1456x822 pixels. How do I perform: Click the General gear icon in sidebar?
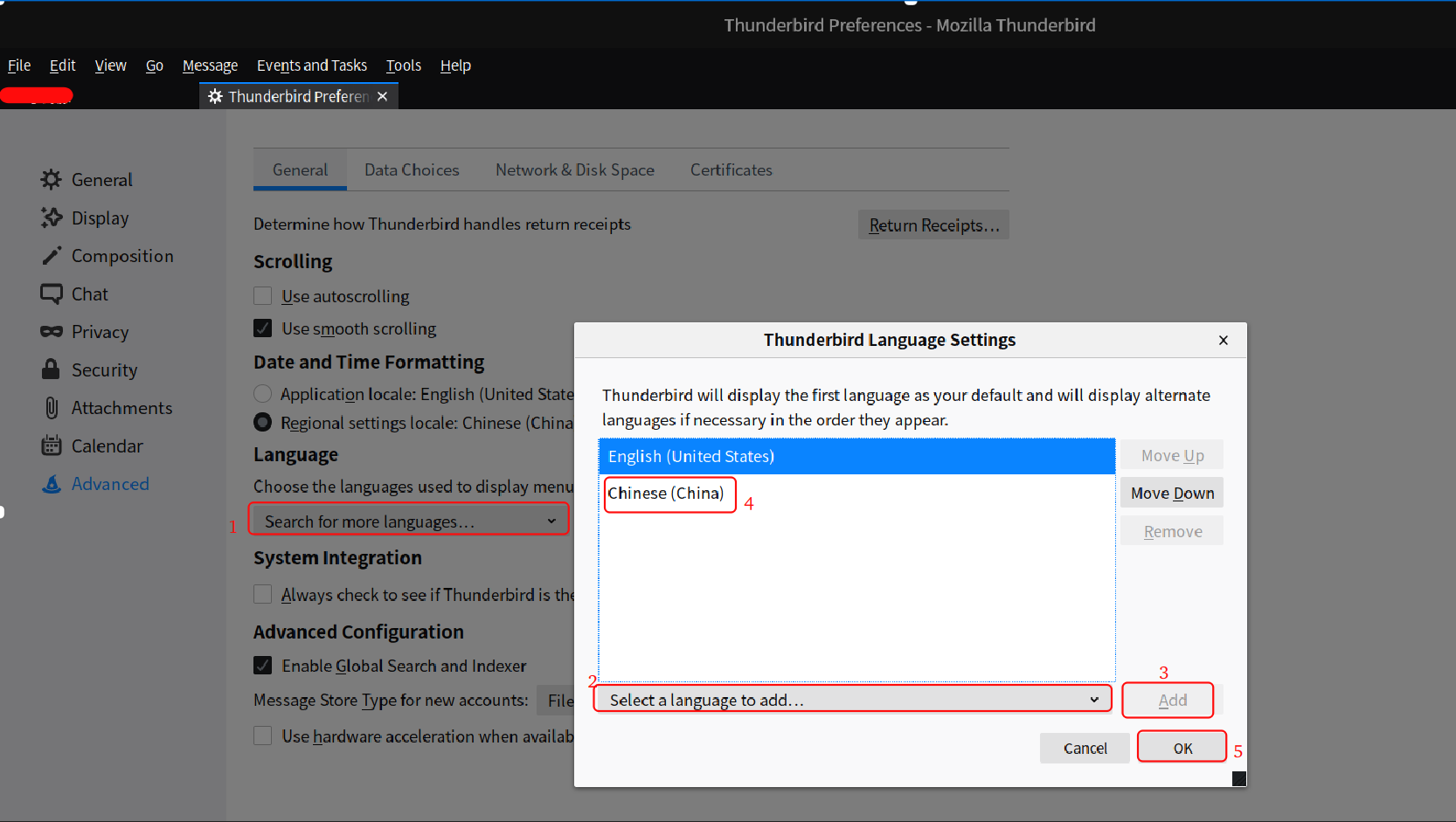coord(52,180)
